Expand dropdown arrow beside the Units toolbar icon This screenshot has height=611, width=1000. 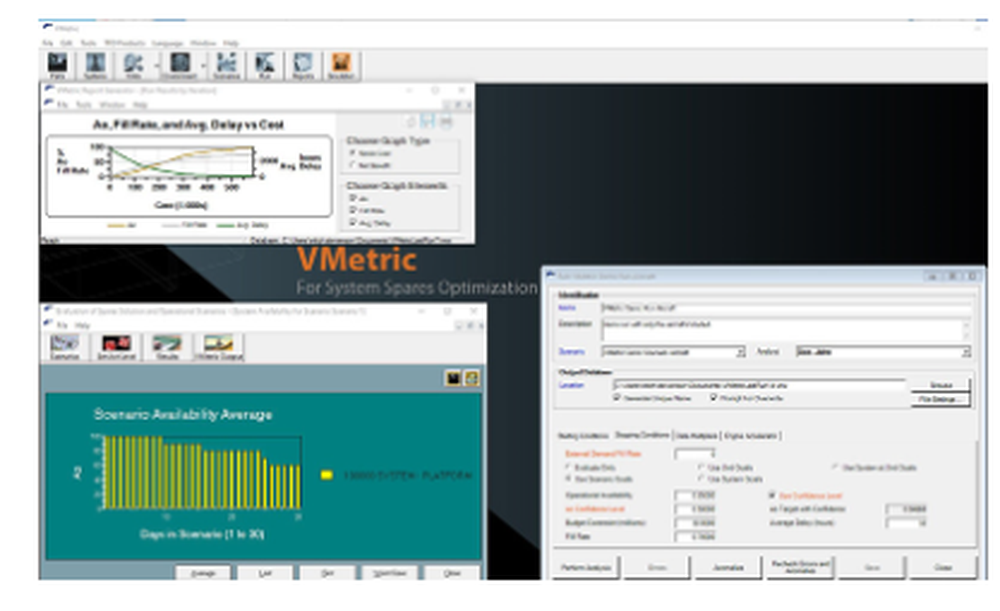(x=156, y=65)
